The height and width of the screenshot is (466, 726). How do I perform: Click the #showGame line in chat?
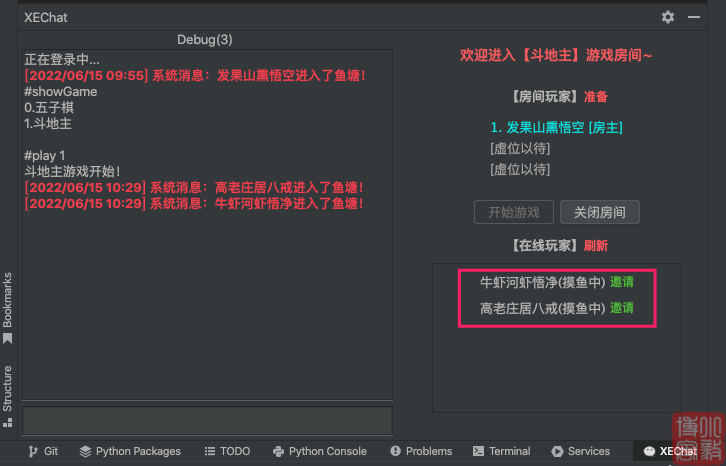point(61,92)
